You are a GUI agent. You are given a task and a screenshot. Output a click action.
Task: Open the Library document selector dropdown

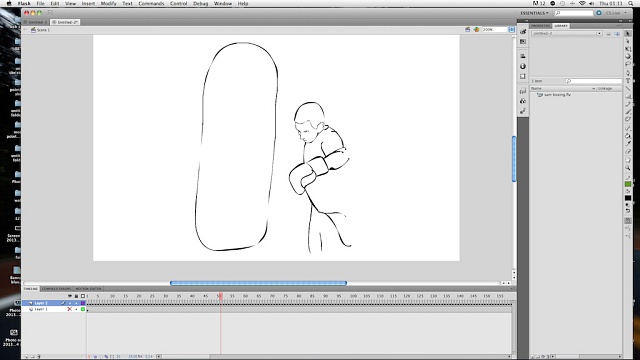567,33
